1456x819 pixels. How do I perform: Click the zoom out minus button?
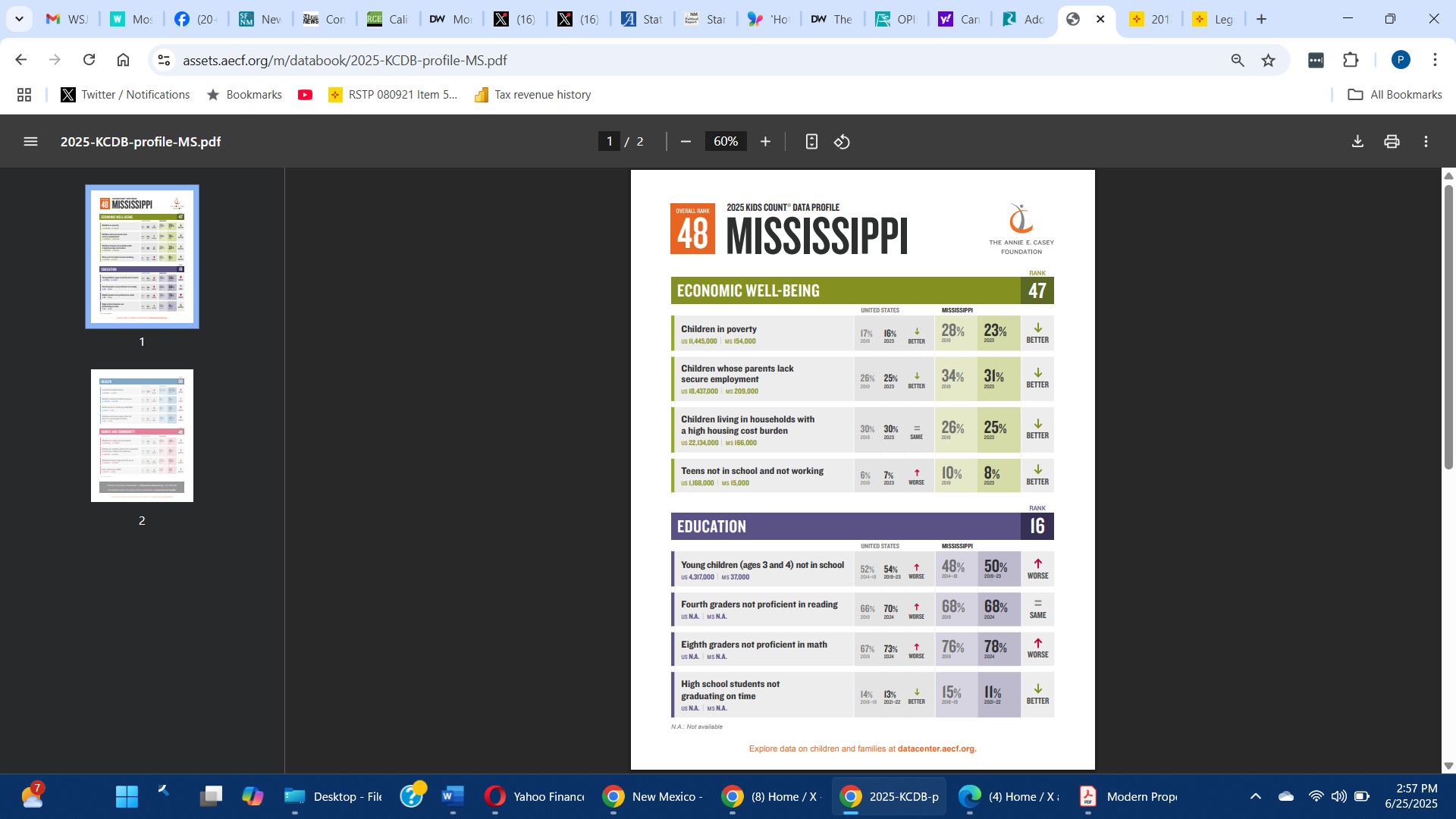tap(686, 142)
